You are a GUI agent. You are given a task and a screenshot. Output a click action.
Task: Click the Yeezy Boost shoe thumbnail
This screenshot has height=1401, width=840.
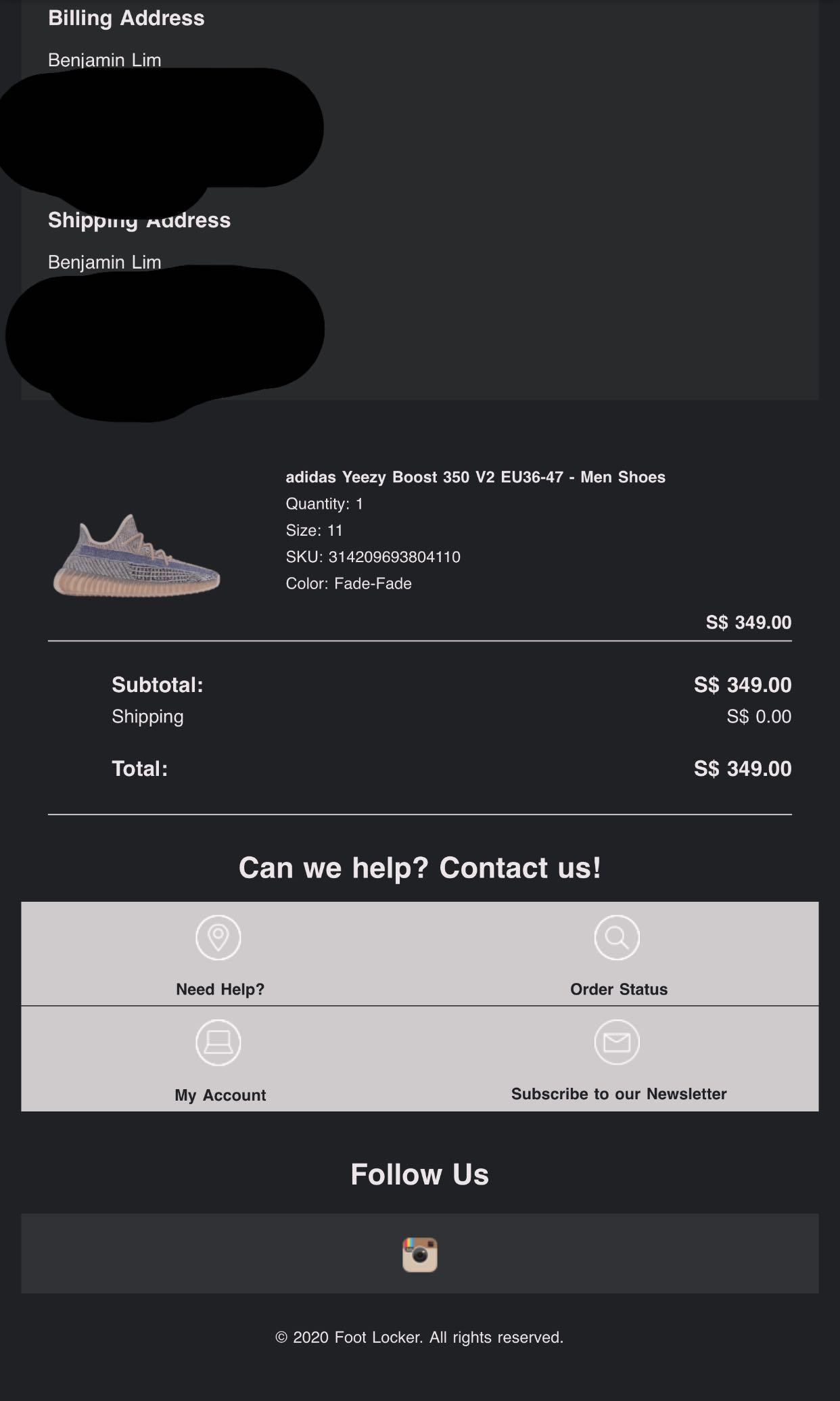(x=137, y=556)
